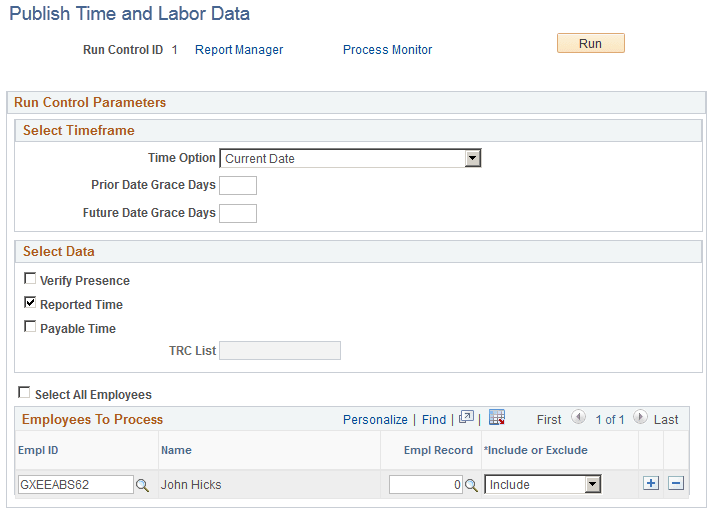Viewport: 712px width, 514px height.
Task: Open Empl Record lookup magnifier
Action: coord(471,485)
